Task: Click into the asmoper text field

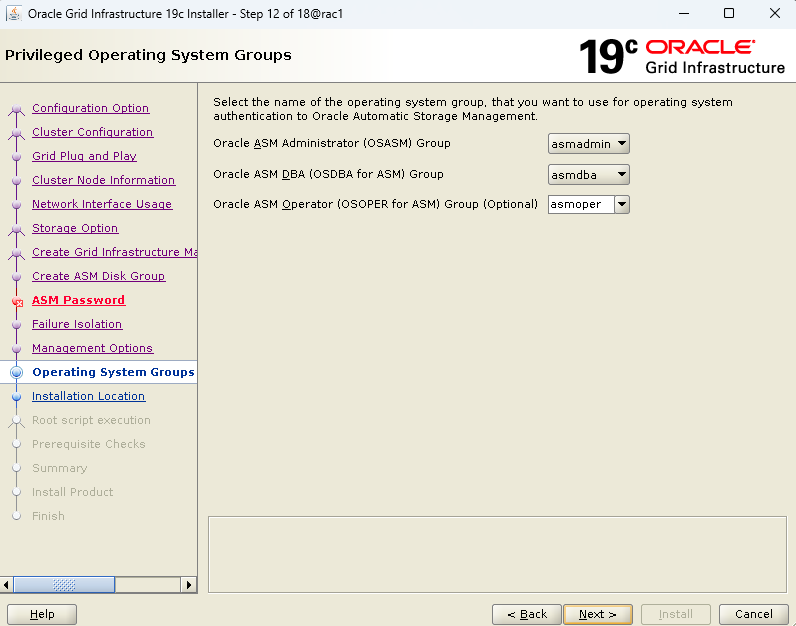Action: [581, 205]
